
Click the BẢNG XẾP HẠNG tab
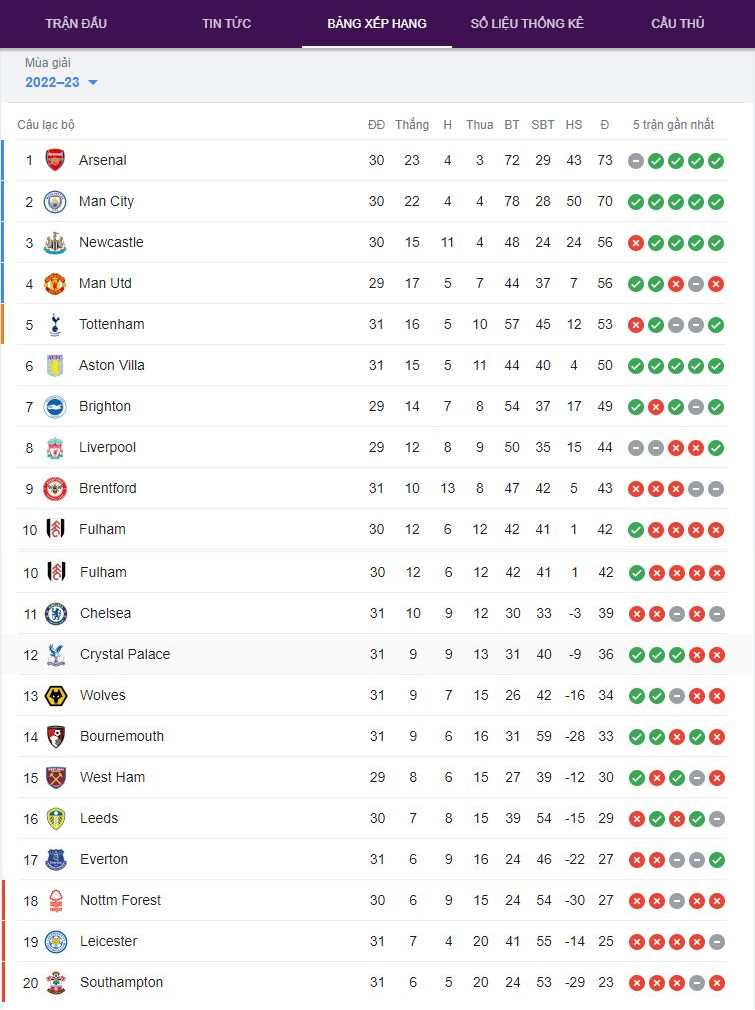click(x=377, y=23)
